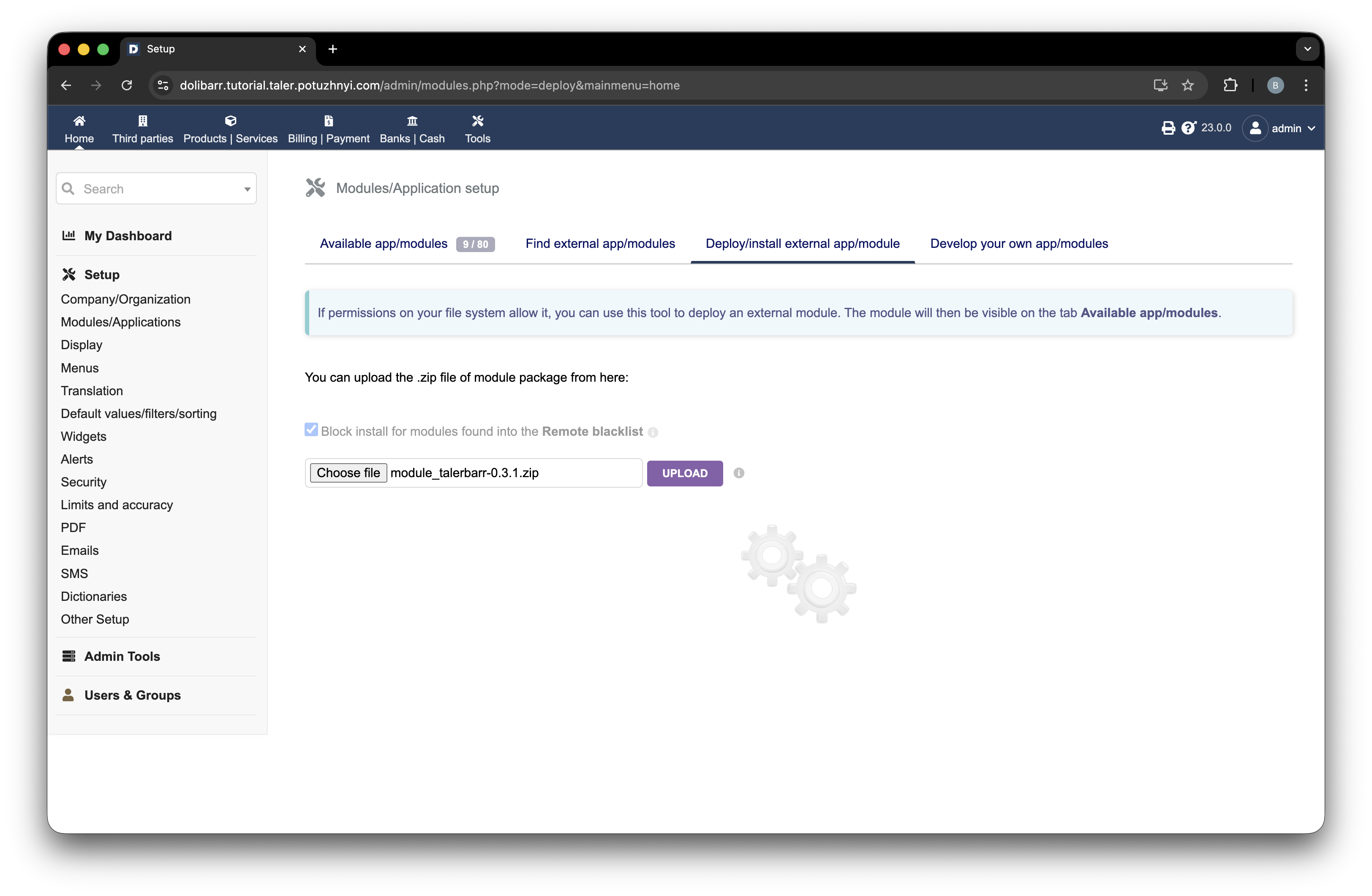Image resolution: width=1372 pixels, height=896 pixels.
Task: Click the Choose file button
Action: pos(348,473)
